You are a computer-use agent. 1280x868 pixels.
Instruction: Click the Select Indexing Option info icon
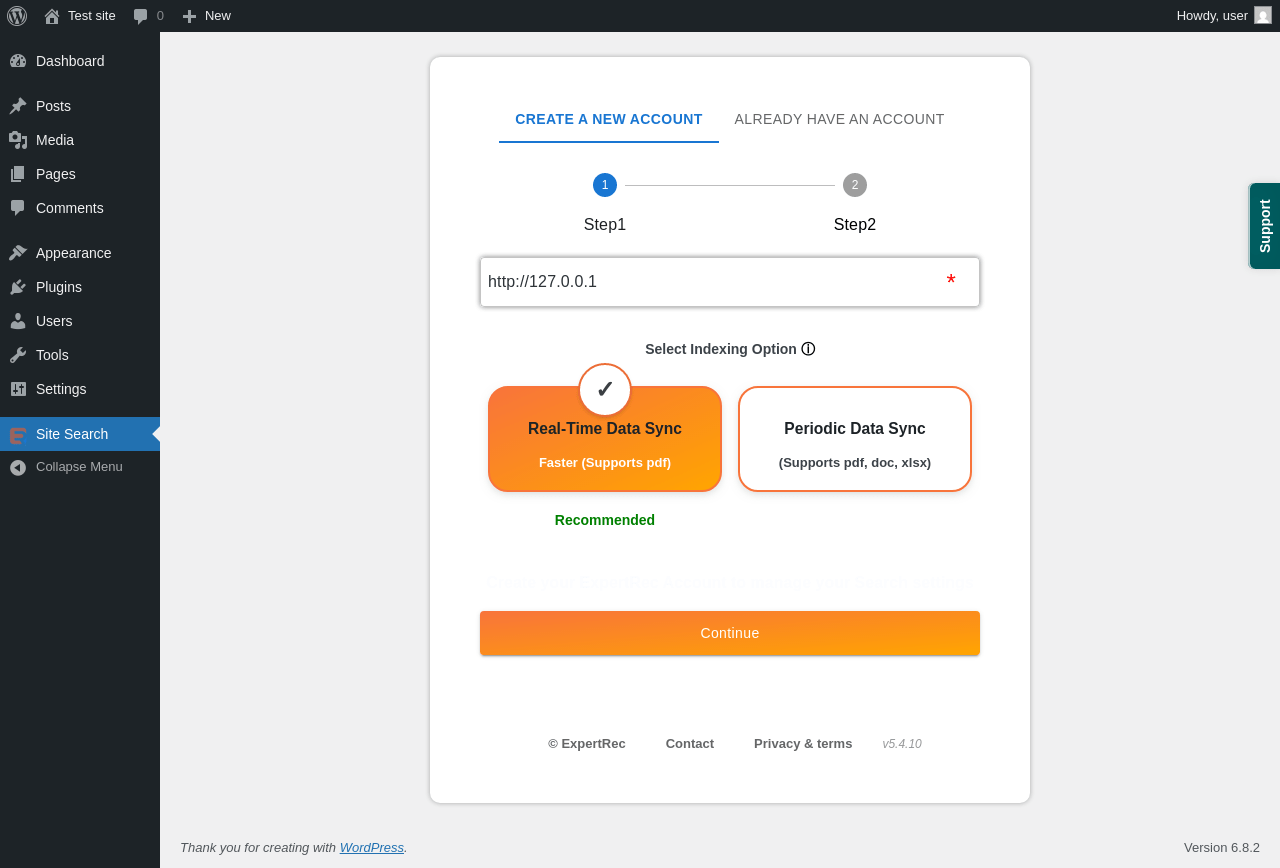[808, 349]
